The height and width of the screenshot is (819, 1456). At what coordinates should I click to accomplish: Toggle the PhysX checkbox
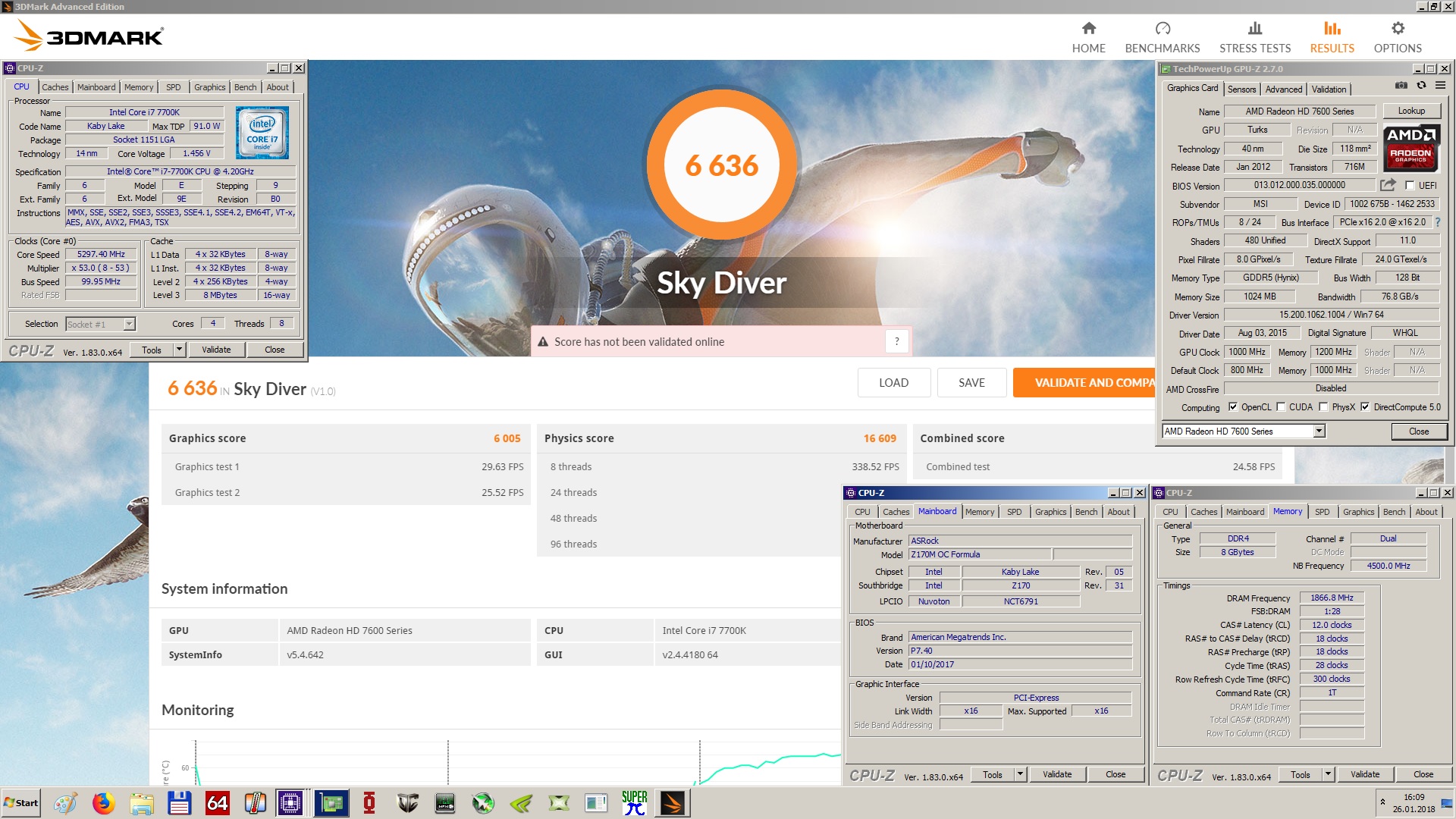pyautogui.click(x=1323, y=407)
